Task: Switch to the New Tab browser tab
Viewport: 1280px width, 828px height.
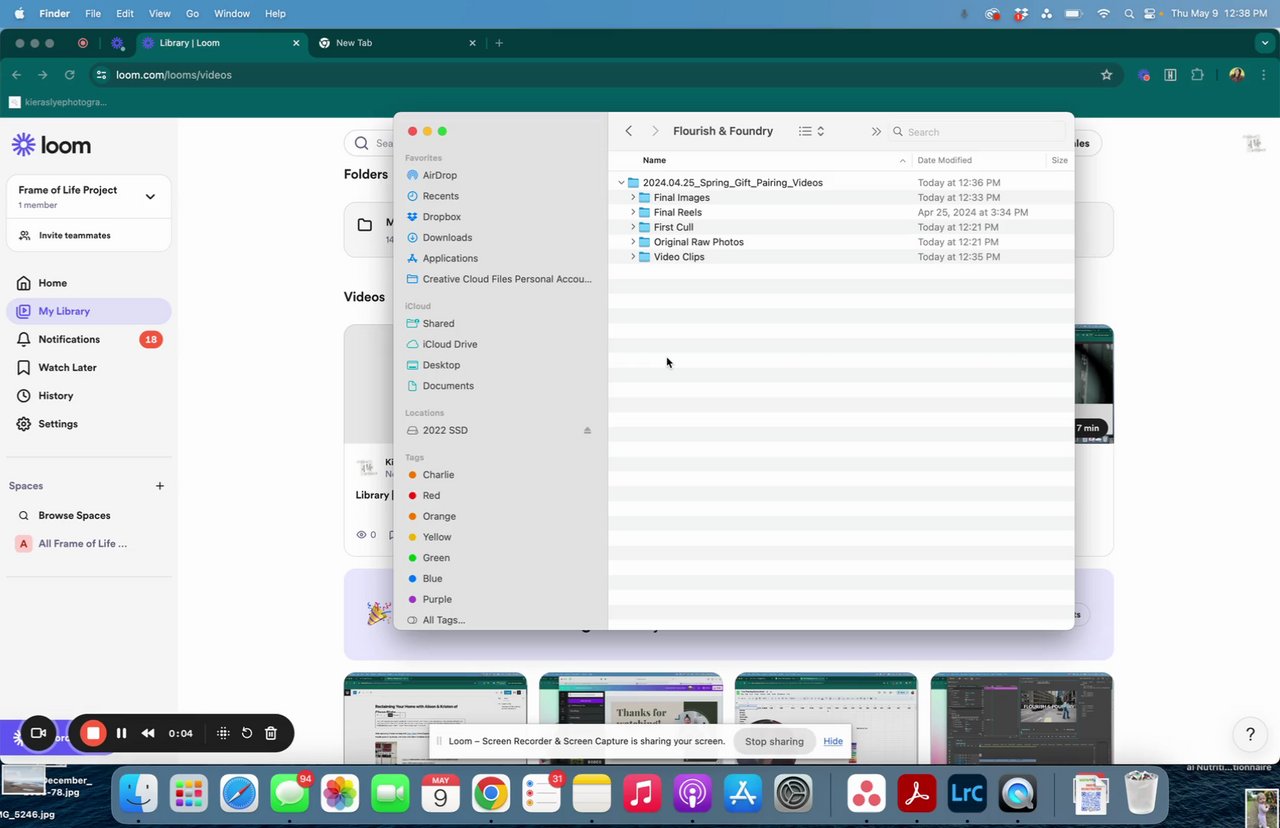Action: pos(397,43)
